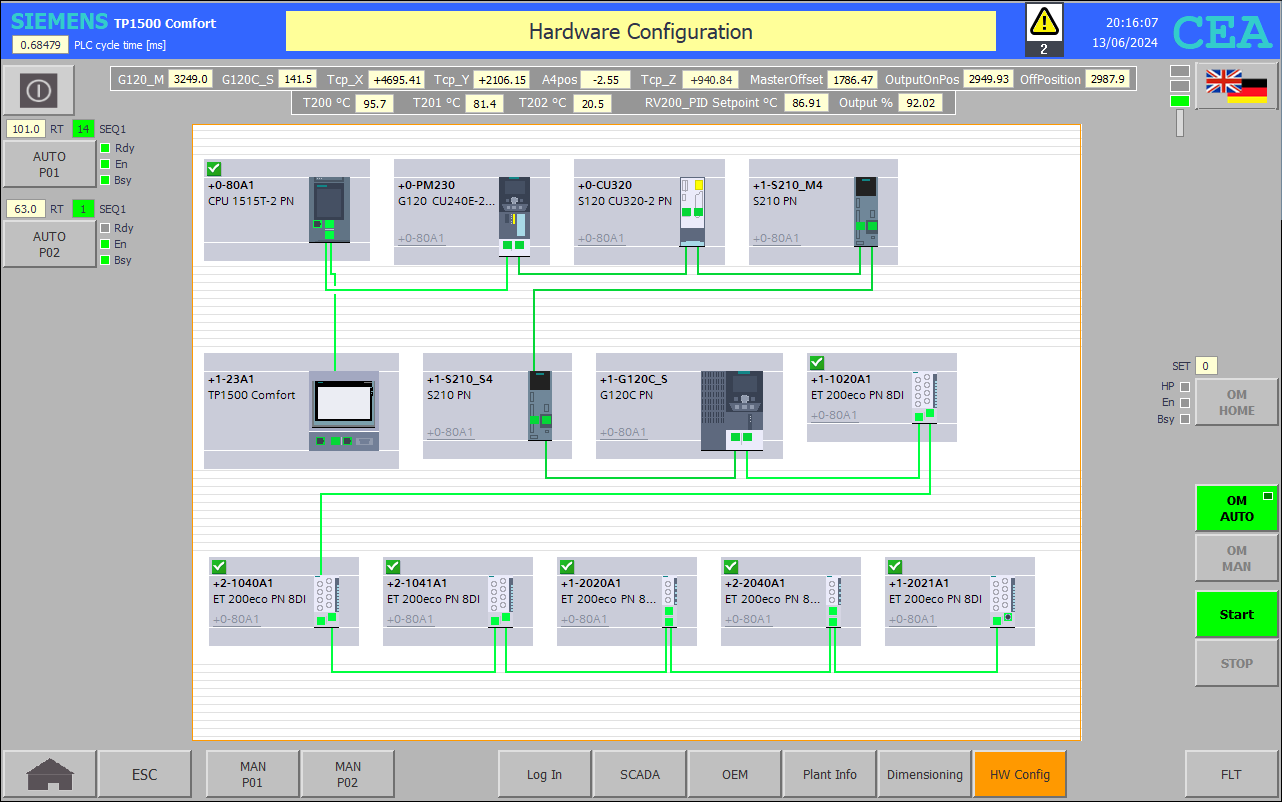
Task: Toggle the checkbox on +2-1040A1 card
Action: (x=219, y=567)
